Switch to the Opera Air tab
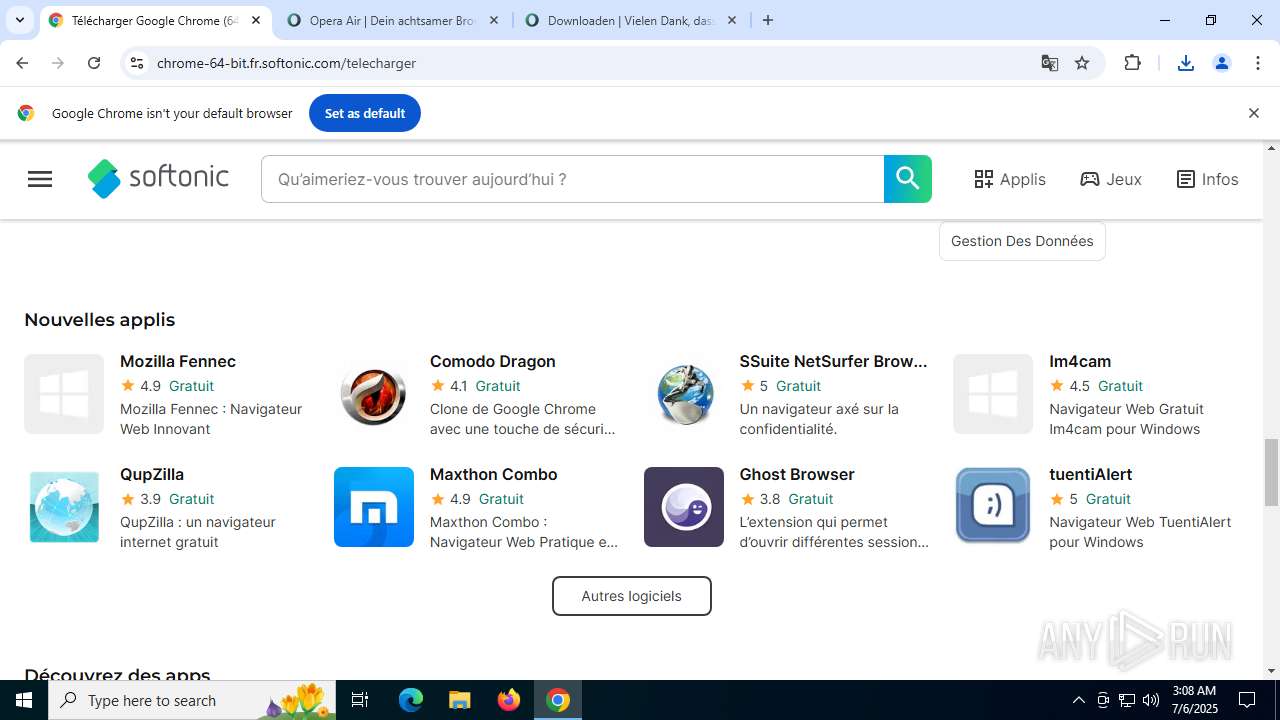This screenshot has height=720, width=1280. click(392, 20)
